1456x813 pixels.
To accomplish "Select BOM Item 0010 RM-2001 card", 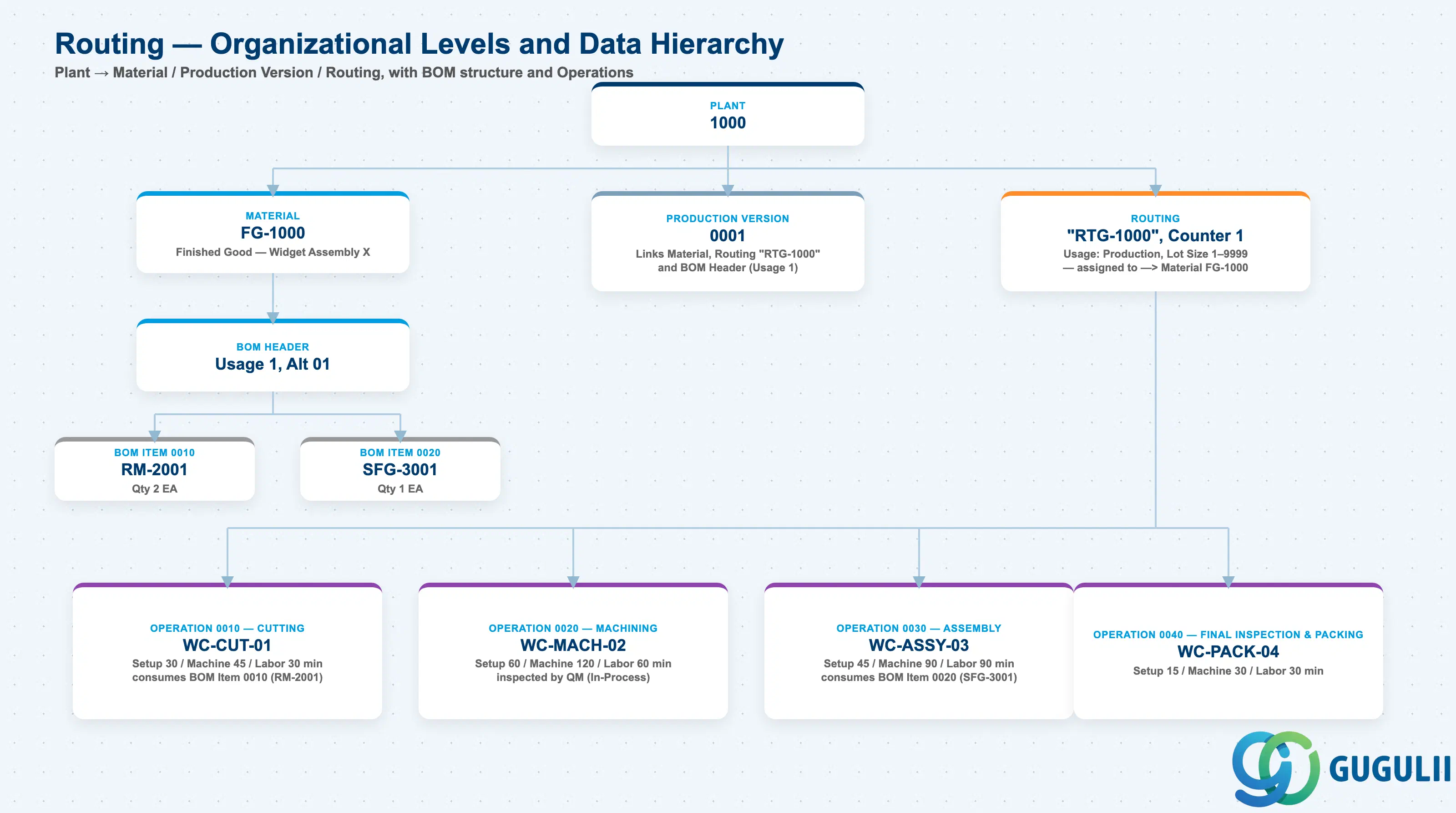I will pos(154,469).
